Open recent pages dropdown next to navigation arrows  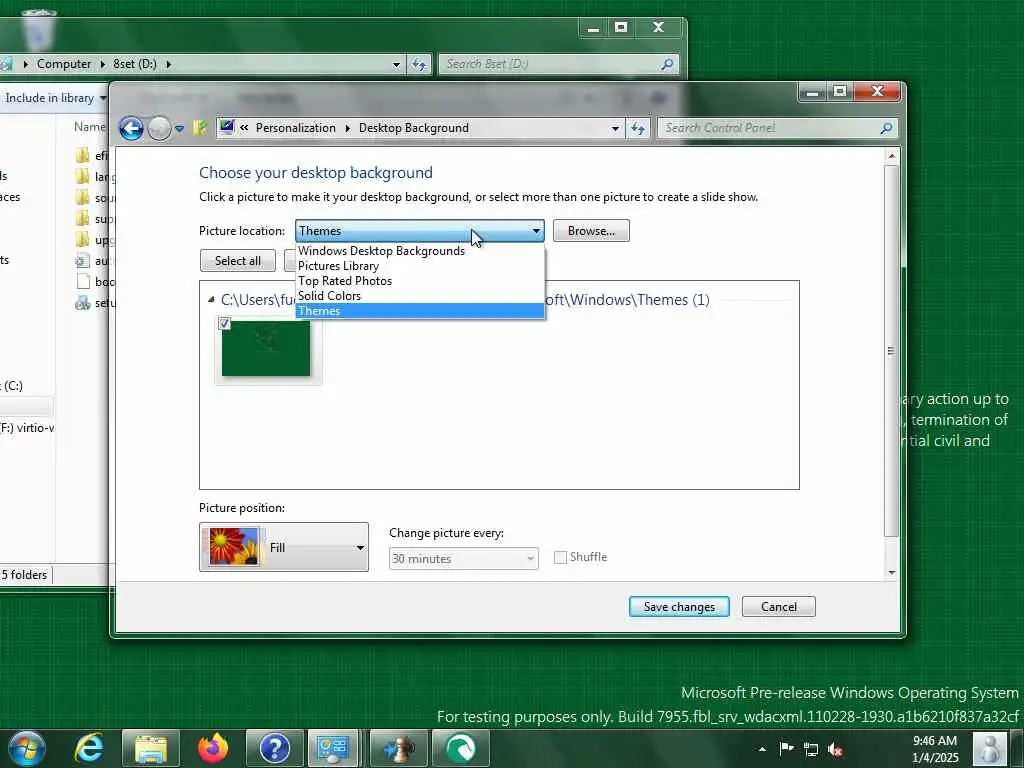(180, 129)
